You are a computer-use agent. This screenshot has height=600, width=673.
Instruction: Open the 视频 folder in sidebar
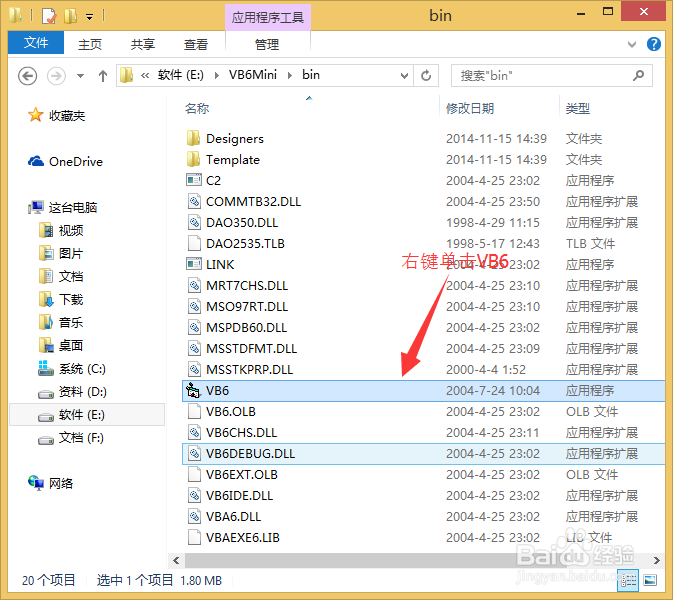pos(71,230)
